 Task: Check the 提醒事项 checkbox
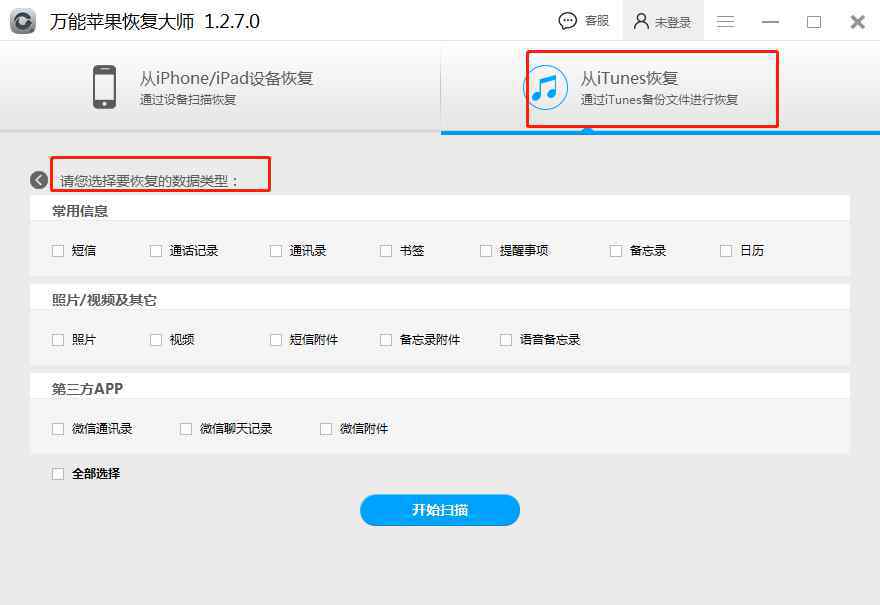coord(486,251)
